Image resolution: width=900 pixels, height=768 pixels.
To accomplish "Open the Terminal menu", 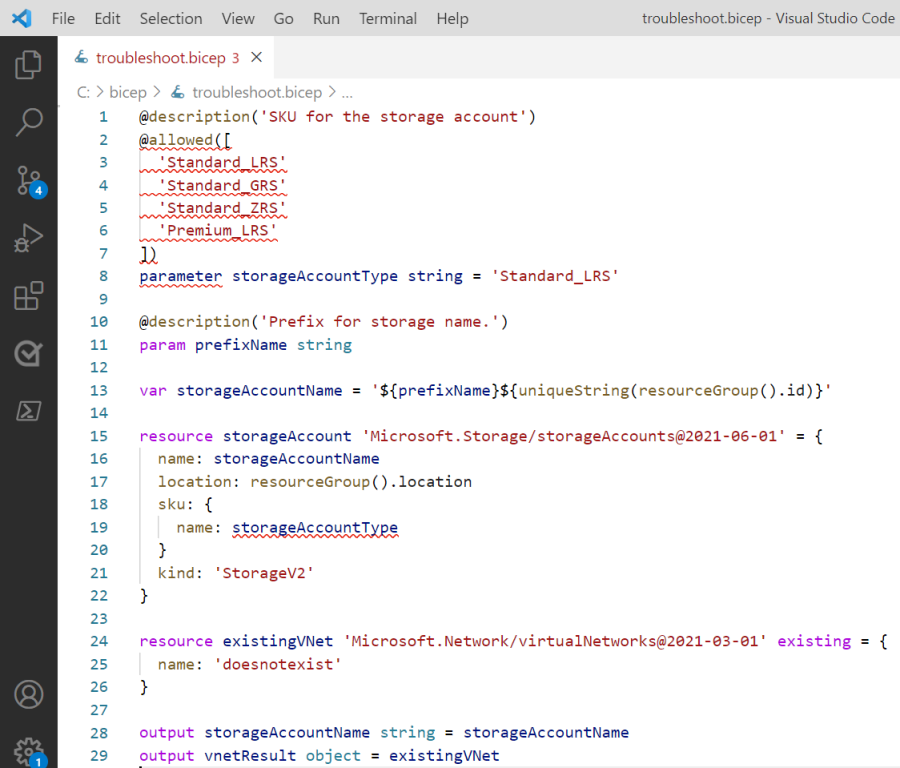I will 387,18.
